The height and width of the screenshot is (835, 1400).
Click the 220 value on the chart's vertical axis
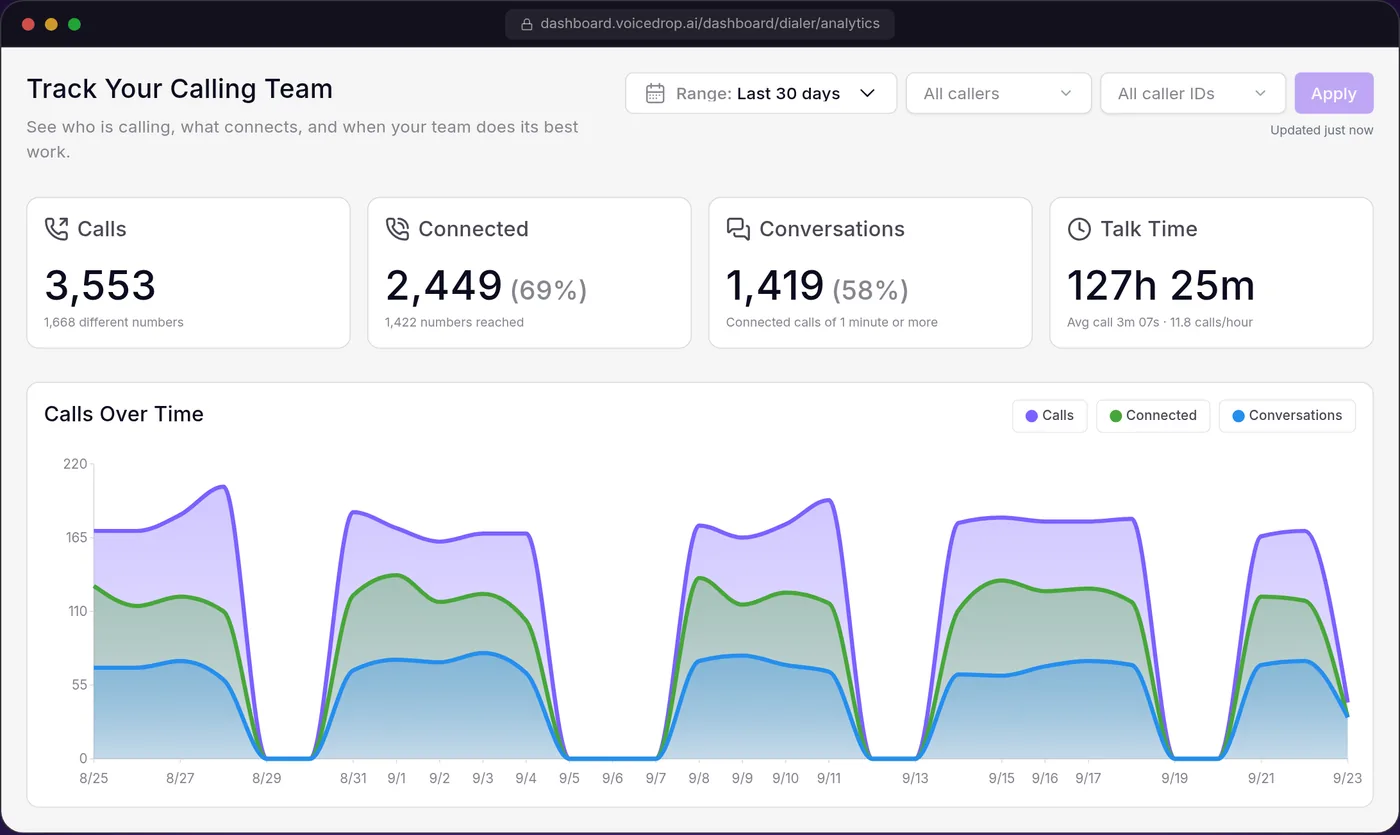pos(75,464)
